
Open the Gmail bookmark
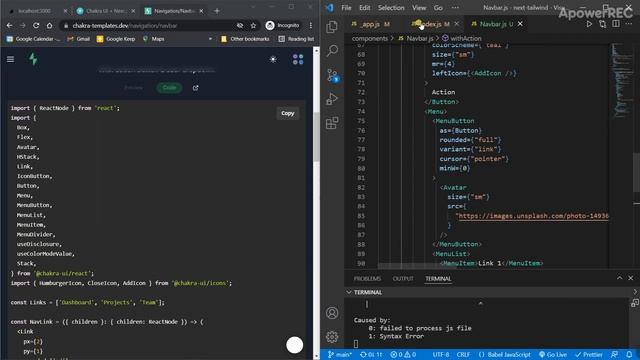coord(79,39)
